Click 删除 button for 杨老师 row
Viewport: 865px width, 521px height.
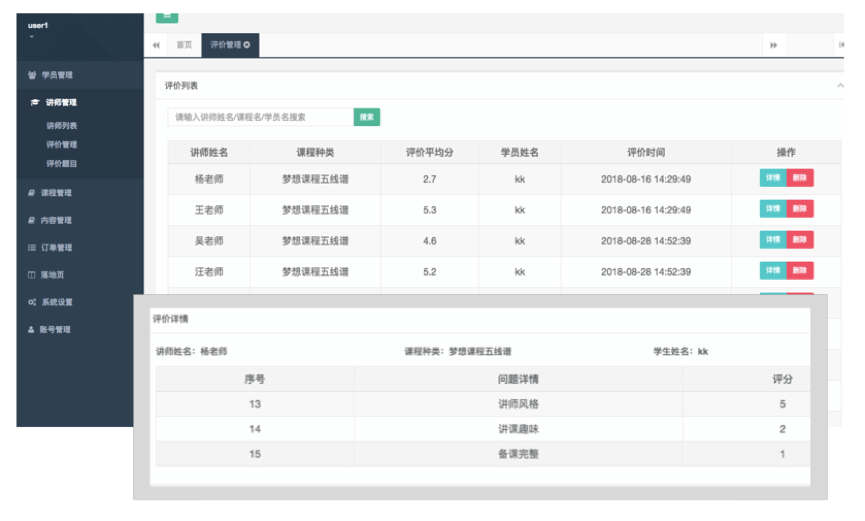(799, 178)
